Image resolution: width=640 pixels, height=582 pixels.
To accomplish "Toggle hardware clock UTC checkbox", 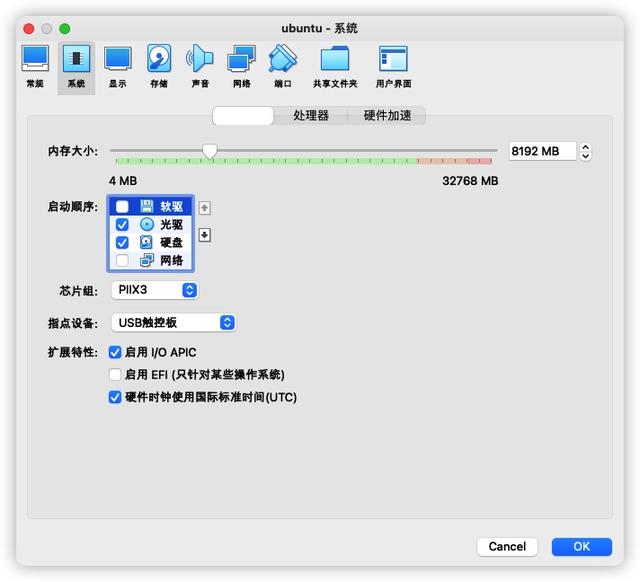I will [115, 397].
